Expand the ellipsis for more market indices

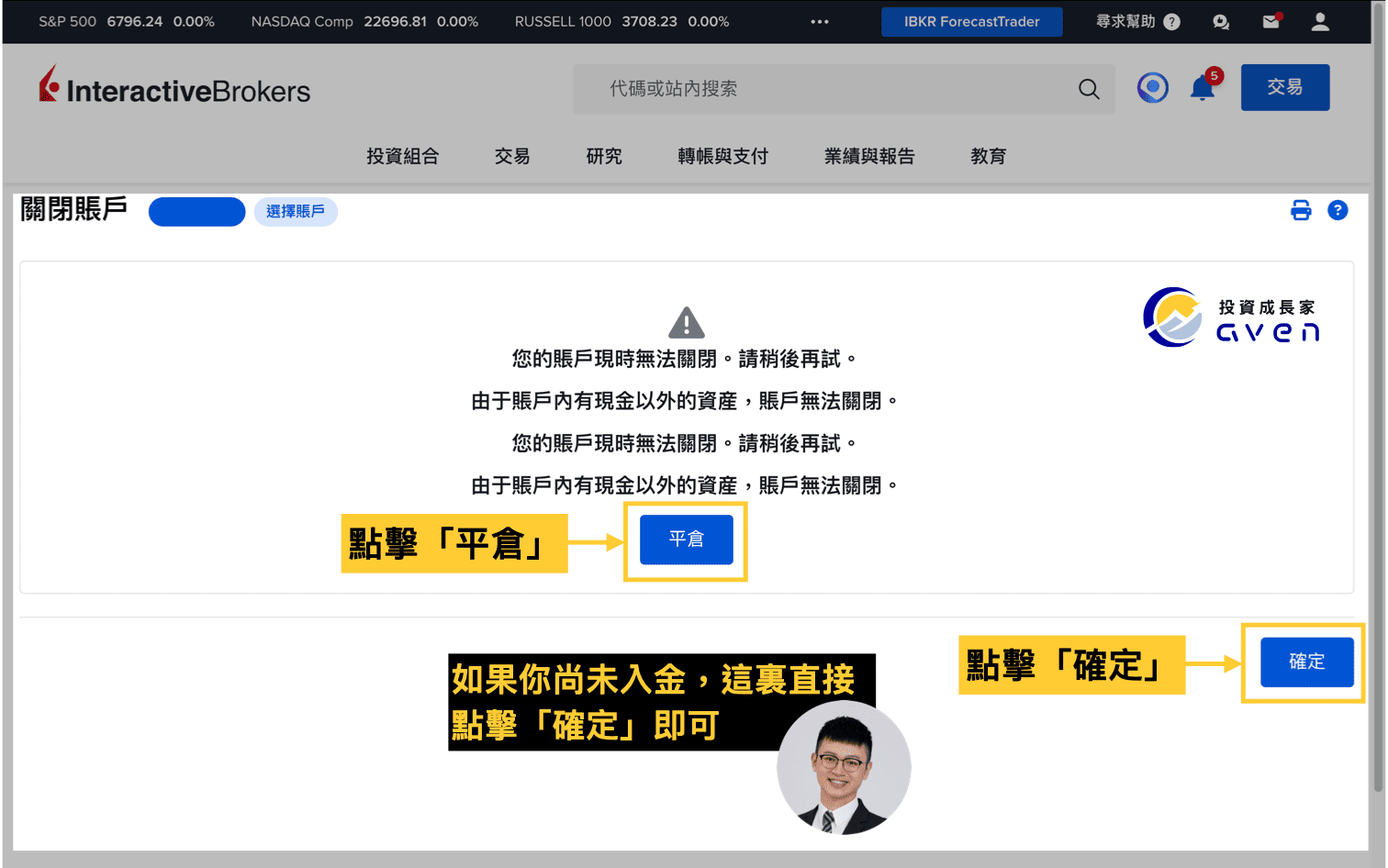[819, 20]
